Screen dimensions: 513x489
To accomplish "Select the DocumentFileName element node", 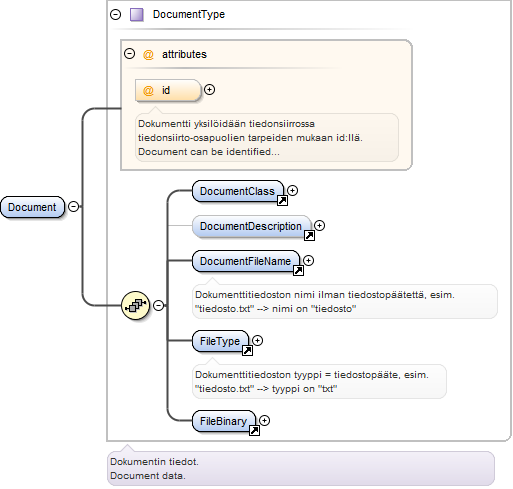I will [x=246, y=261].
